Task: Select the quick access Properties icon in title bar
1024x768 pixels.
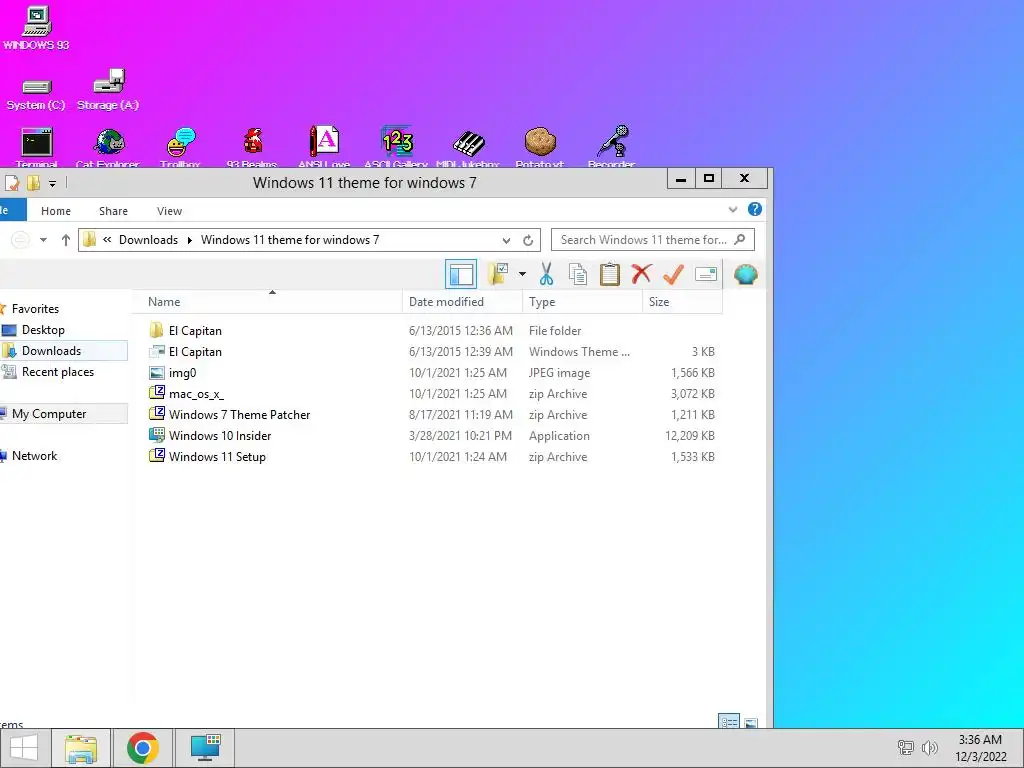Action: [11, 183]
